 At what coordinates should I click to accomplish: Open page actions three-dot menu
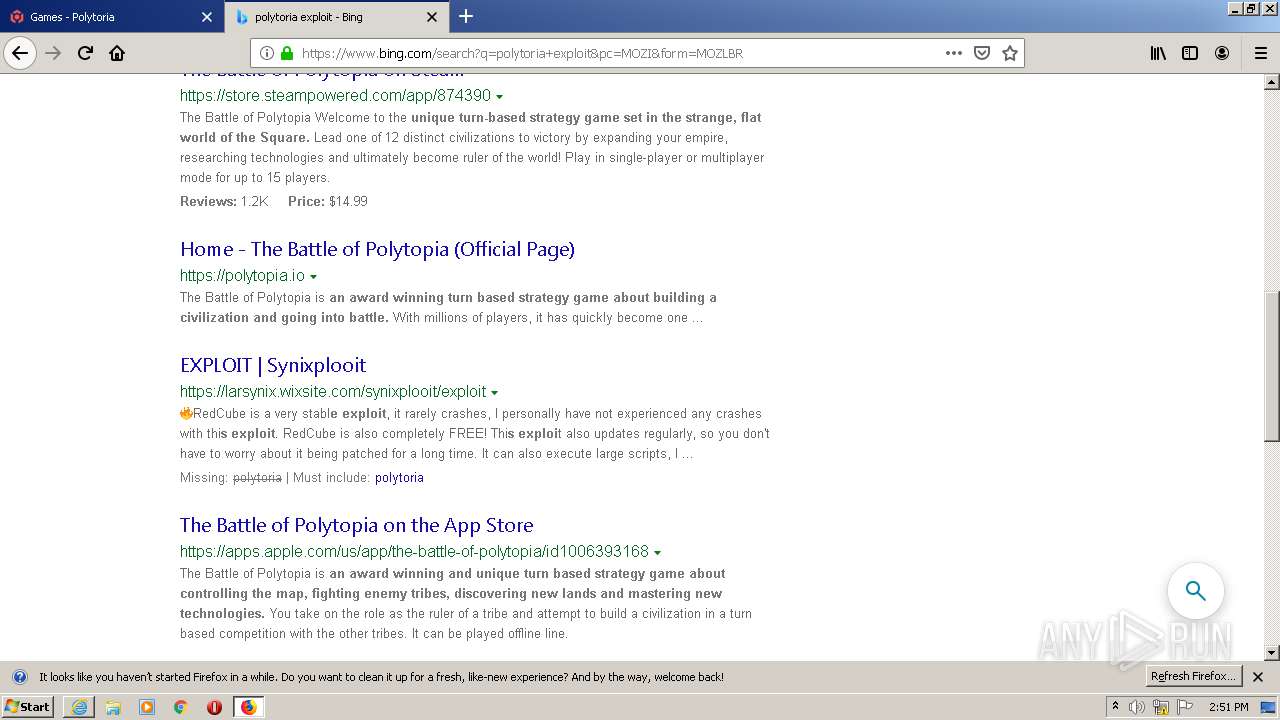(954, 53)
